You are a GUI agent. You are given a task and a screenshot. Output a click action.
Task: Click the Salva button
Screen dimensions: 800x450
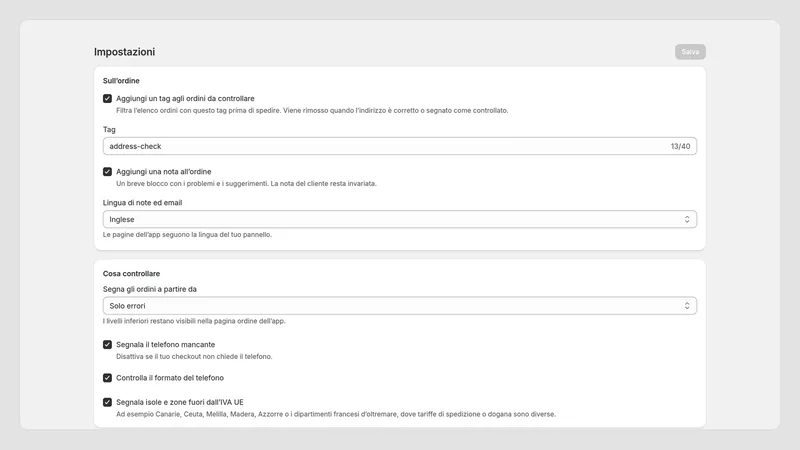(x=690, y=52)
